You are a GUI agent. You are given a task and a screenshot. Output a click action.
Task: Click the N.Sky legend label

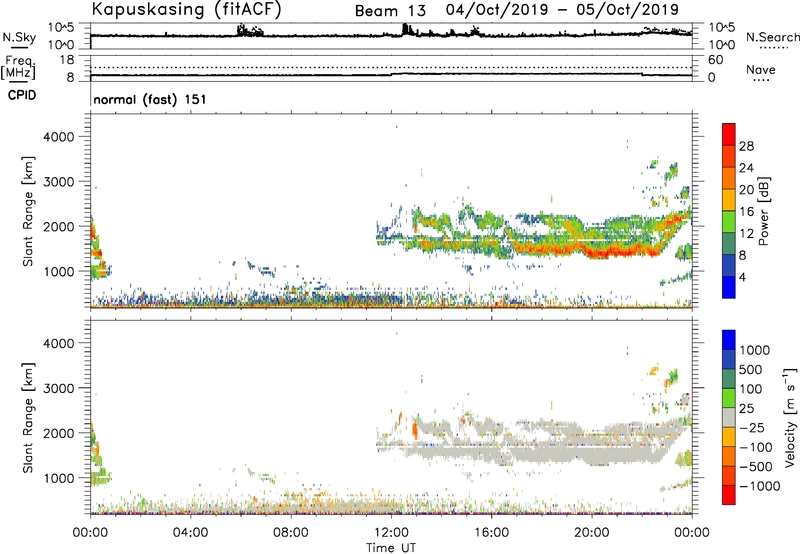click(x=19, y=37)
